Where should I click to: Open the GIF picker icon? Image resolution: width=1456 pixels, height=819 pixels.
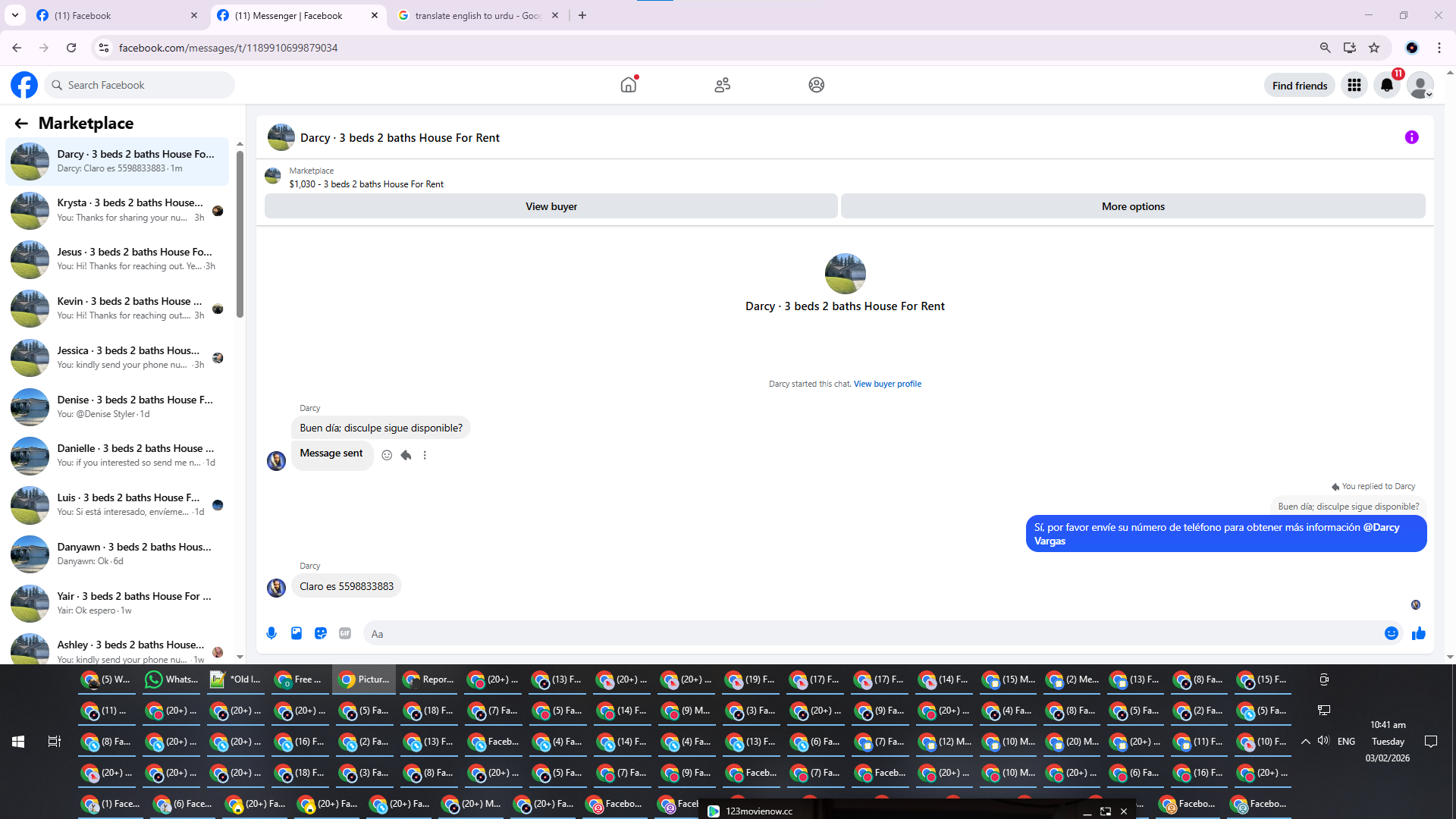pyautogui.click(x=345, y=633)
